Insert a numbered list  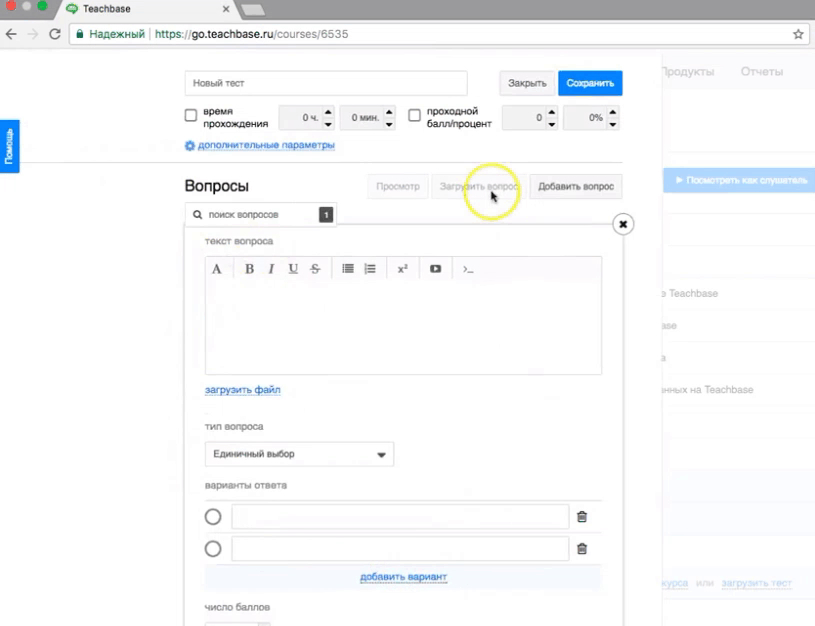pyautogui.click(x=370, y=269)
